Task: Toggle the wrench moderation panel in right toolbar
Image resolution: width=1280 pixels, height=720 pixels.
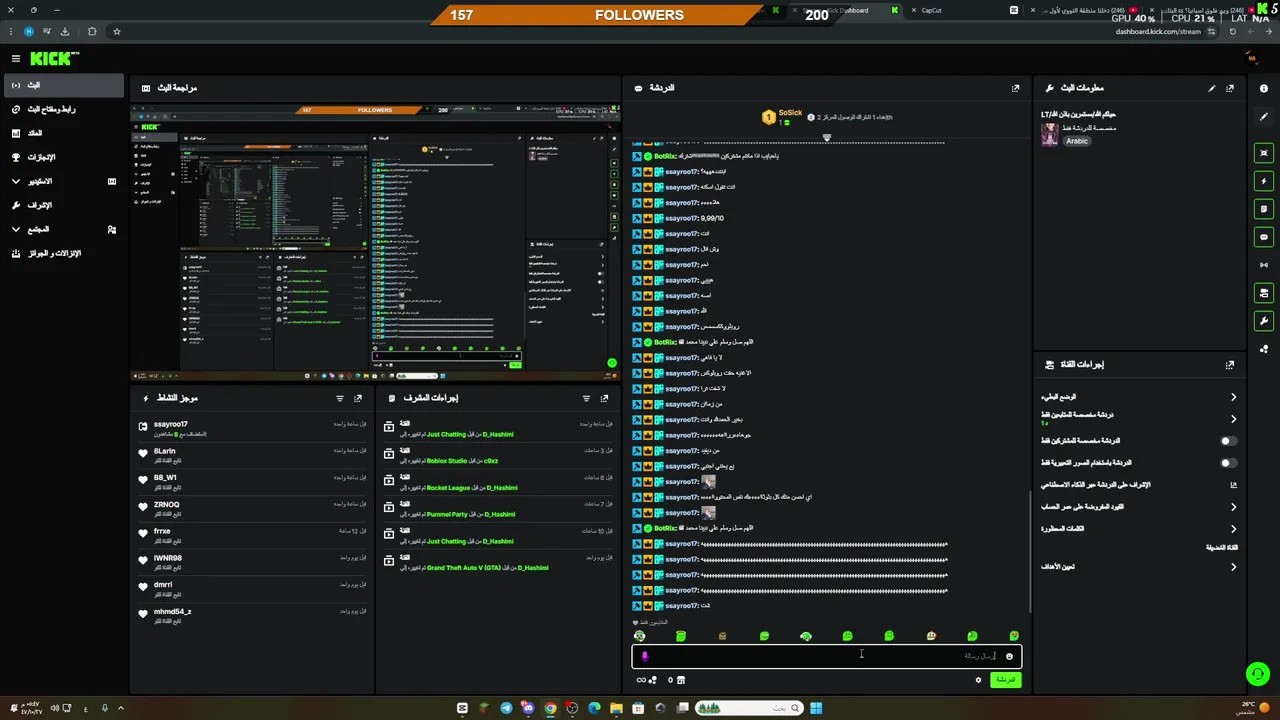Action: pos(1264,321)
